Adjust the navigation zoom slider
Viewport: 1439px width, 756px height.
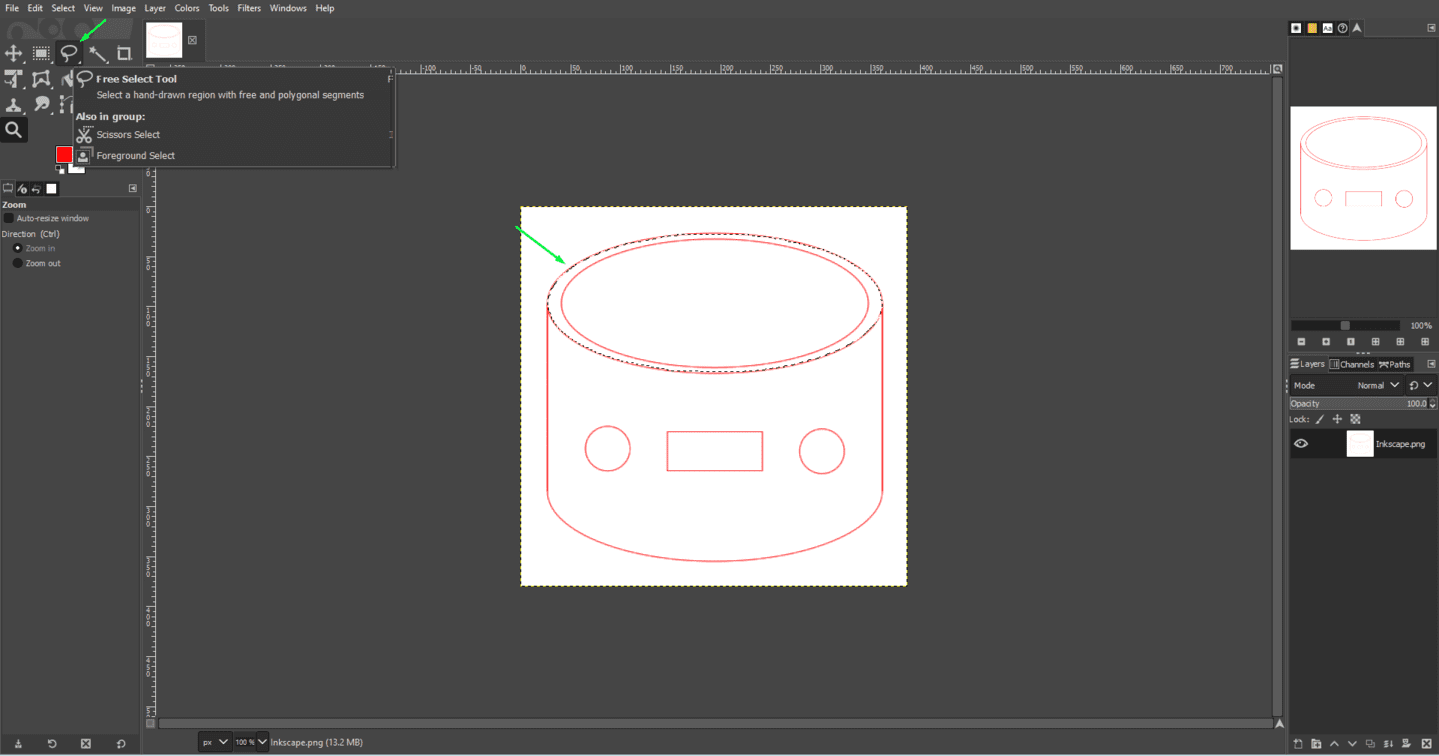click(1345, 325)
